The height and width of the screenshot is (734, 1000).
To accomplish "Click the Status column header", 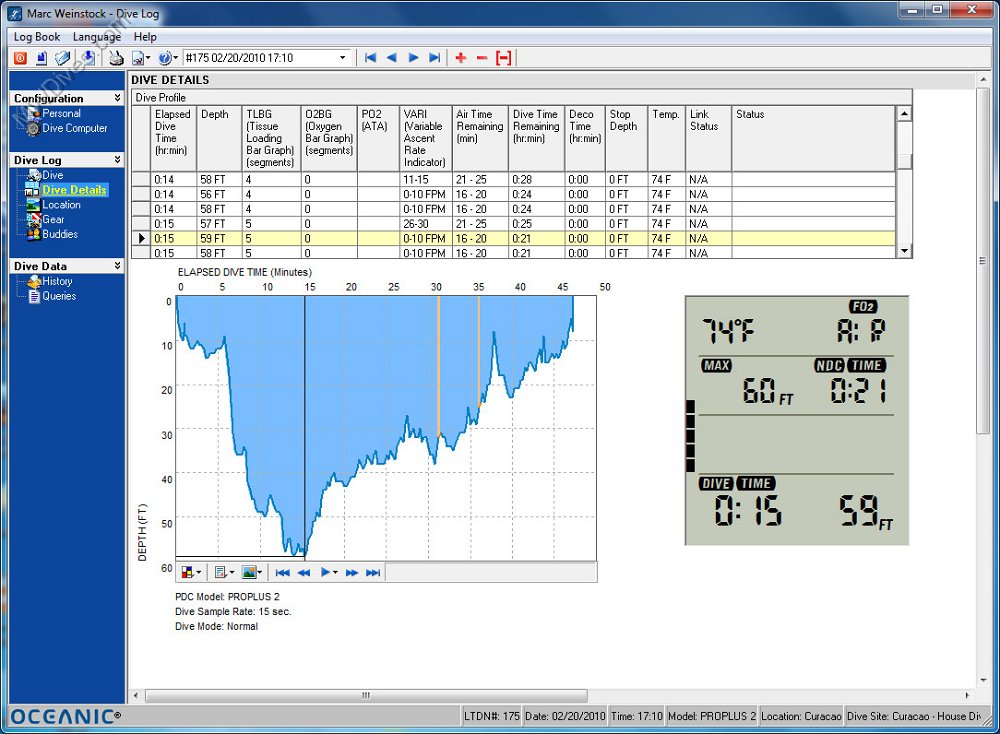I will tap(813, 138).
